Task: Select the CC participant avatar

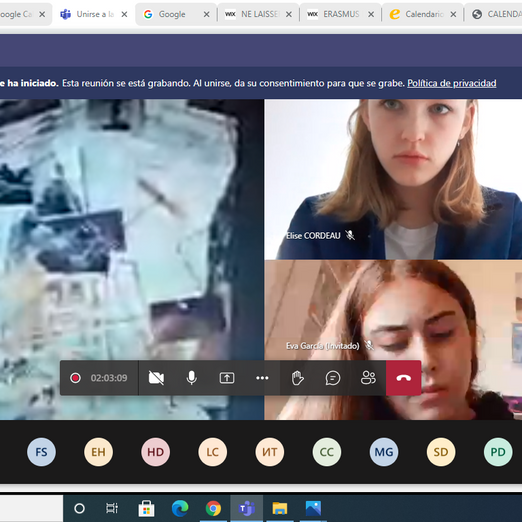Action: [327, 452]
